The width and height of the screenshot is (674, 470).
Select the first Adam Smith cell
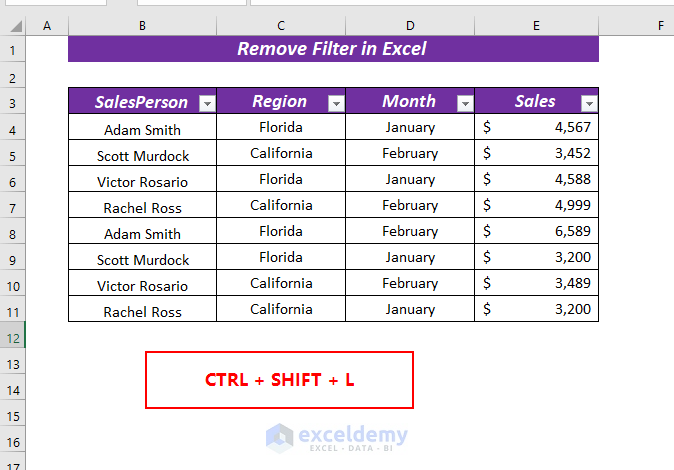142,129
